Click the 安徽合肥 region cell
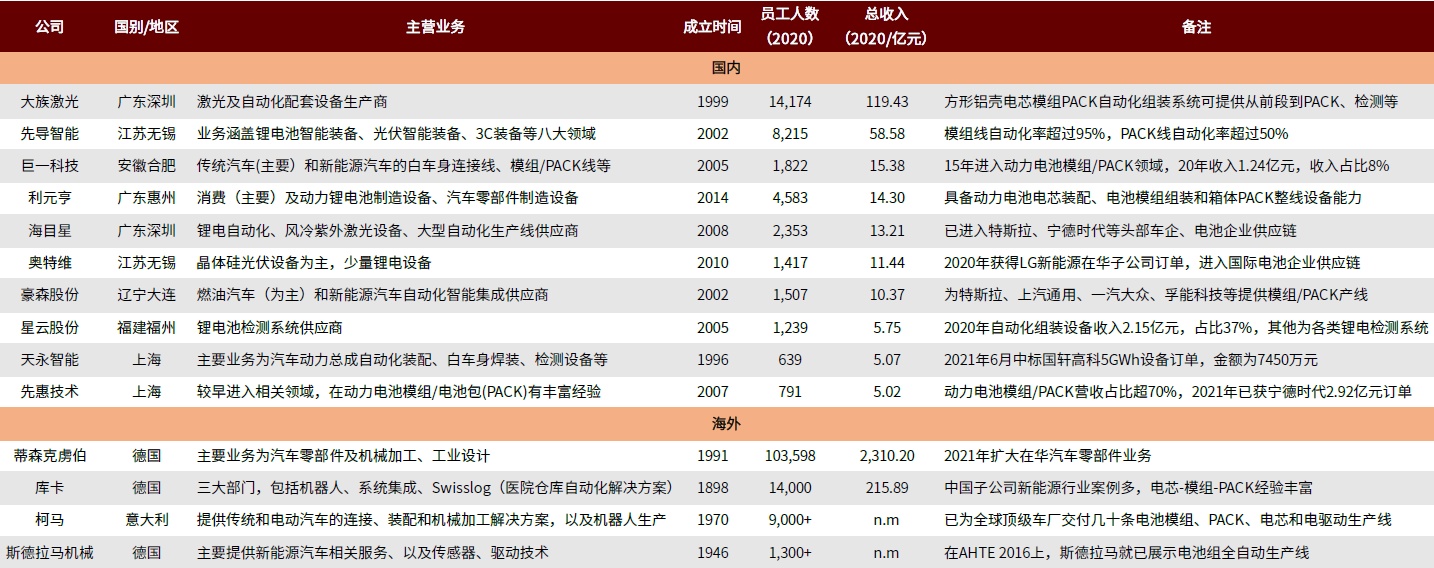 (146, 166)
